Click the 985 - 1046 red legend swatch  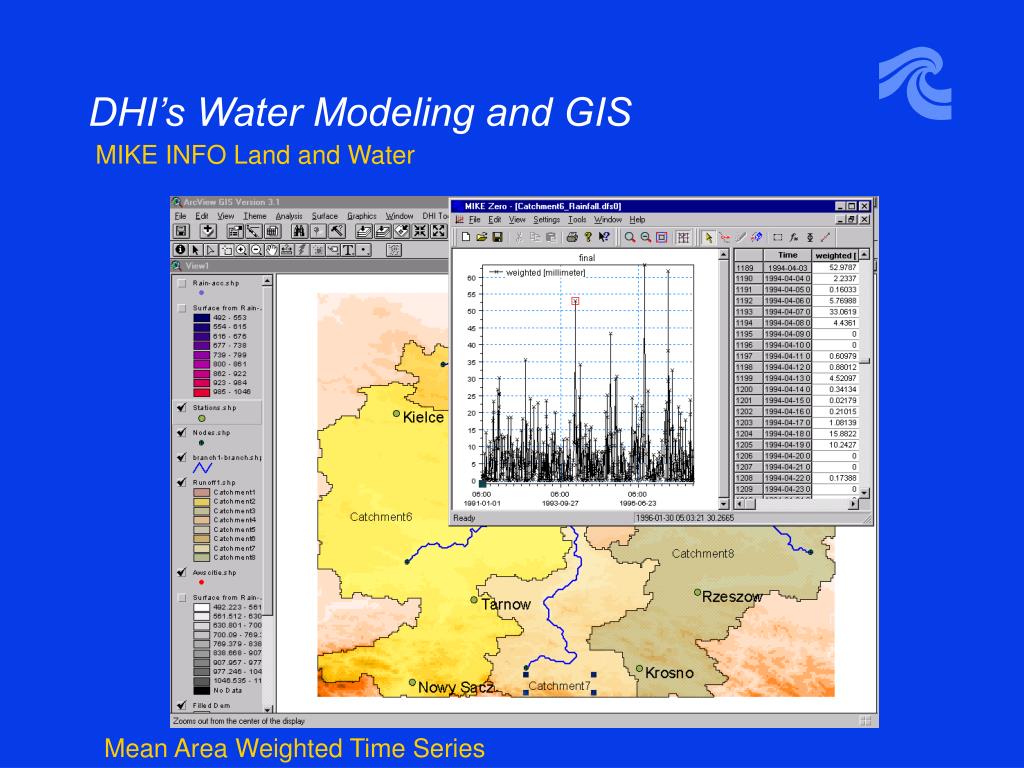pyautogui.click(x=201, y=392)
